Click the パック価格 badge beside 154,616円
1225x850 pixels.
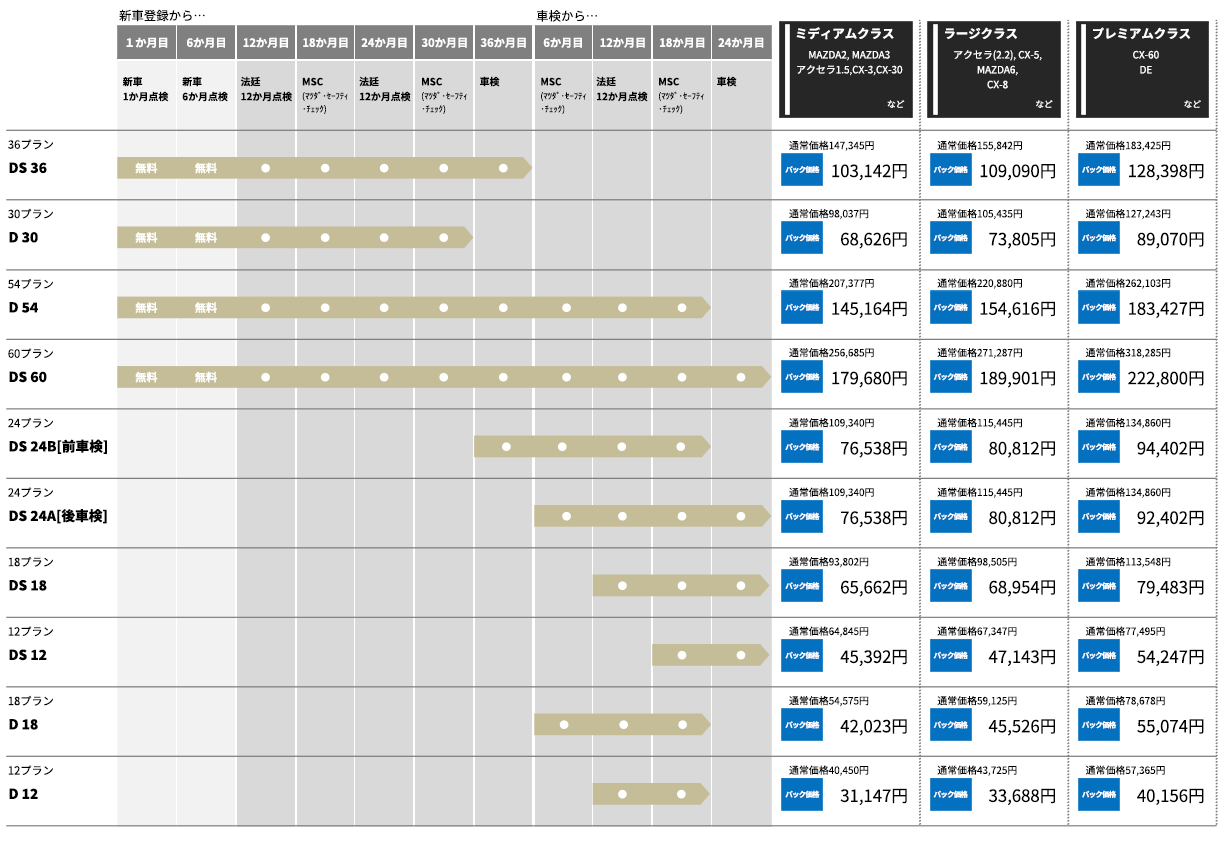pos(950,307)
